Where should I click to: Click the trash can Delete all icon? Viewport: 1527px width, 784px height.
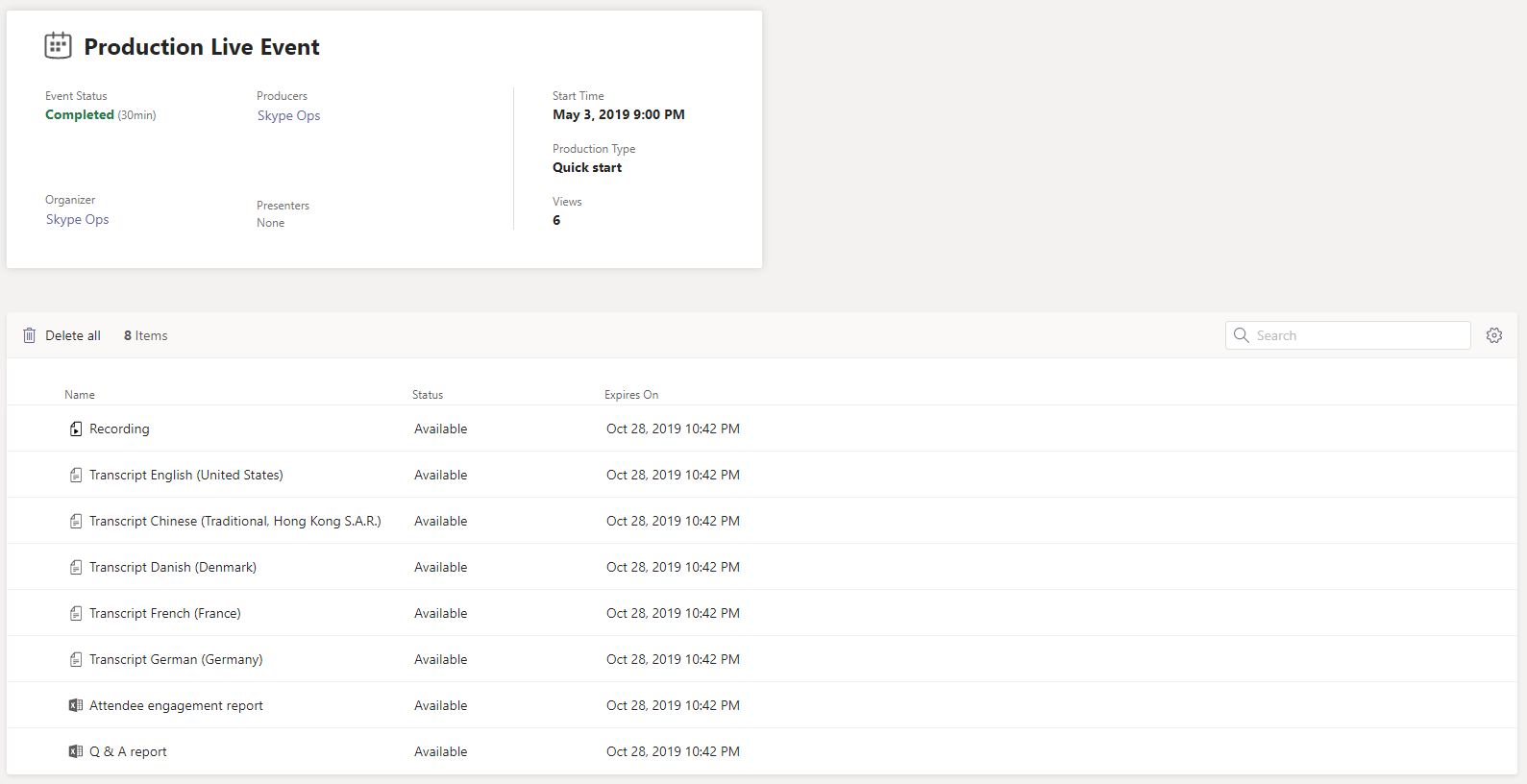click(x=30, y=335)
